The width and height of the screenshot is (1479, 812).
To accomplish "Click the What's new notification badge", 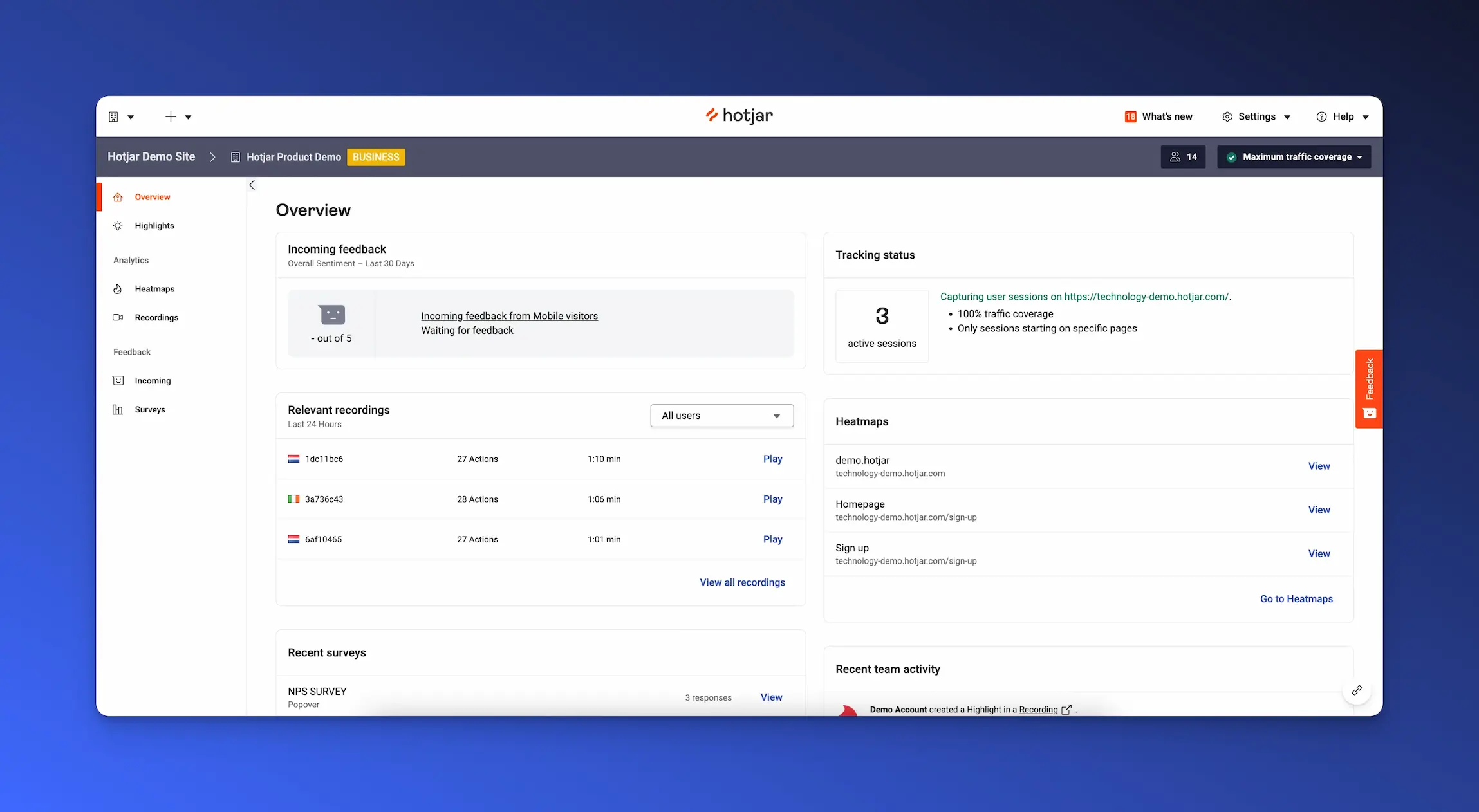I will 1130,116.
